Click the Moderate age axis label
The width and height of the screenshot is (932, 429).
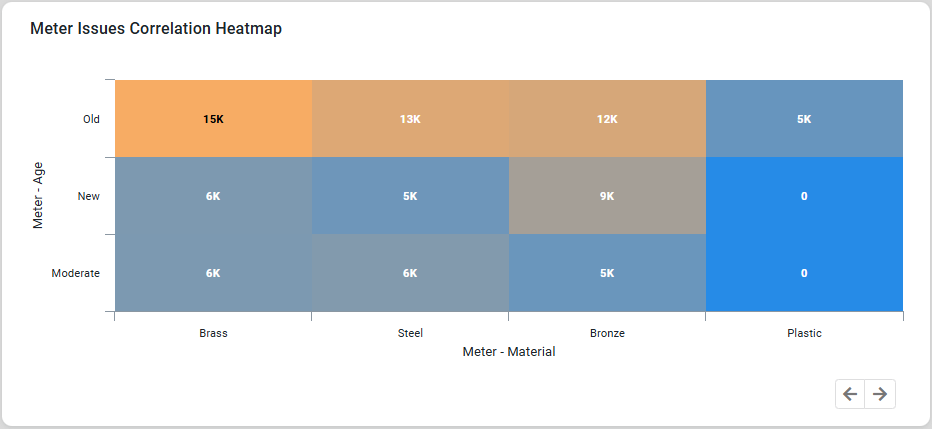click(76, 273)
